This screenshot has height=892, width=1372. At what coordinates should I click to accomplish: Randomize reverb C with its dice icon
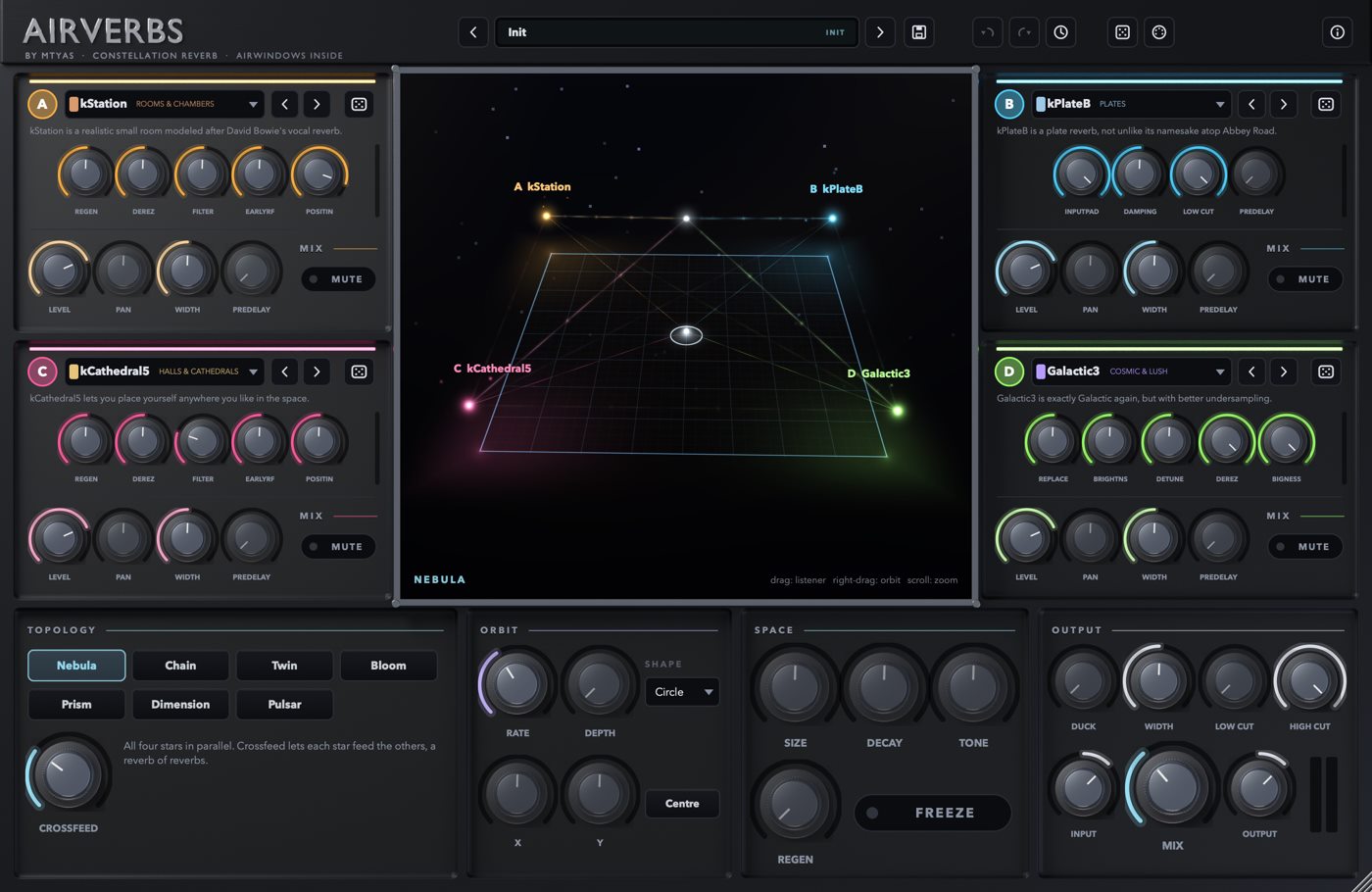pyautogui.click(x=360, y=372)
